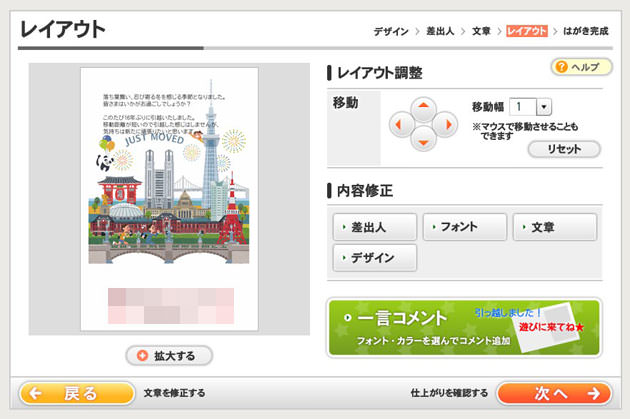The height and width of the screenshot is (419, 630).
Task: Open the 移動幅 dropdown arrow
Action: click(544, 107)
